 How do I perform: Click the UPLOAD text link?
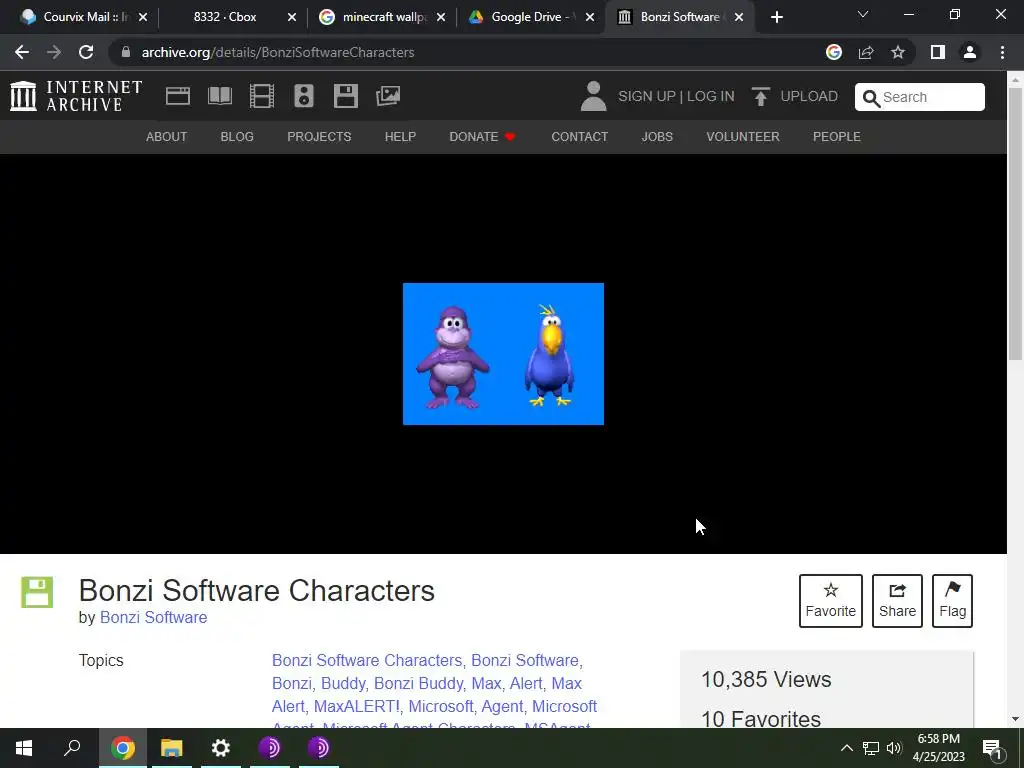point(809,97)
